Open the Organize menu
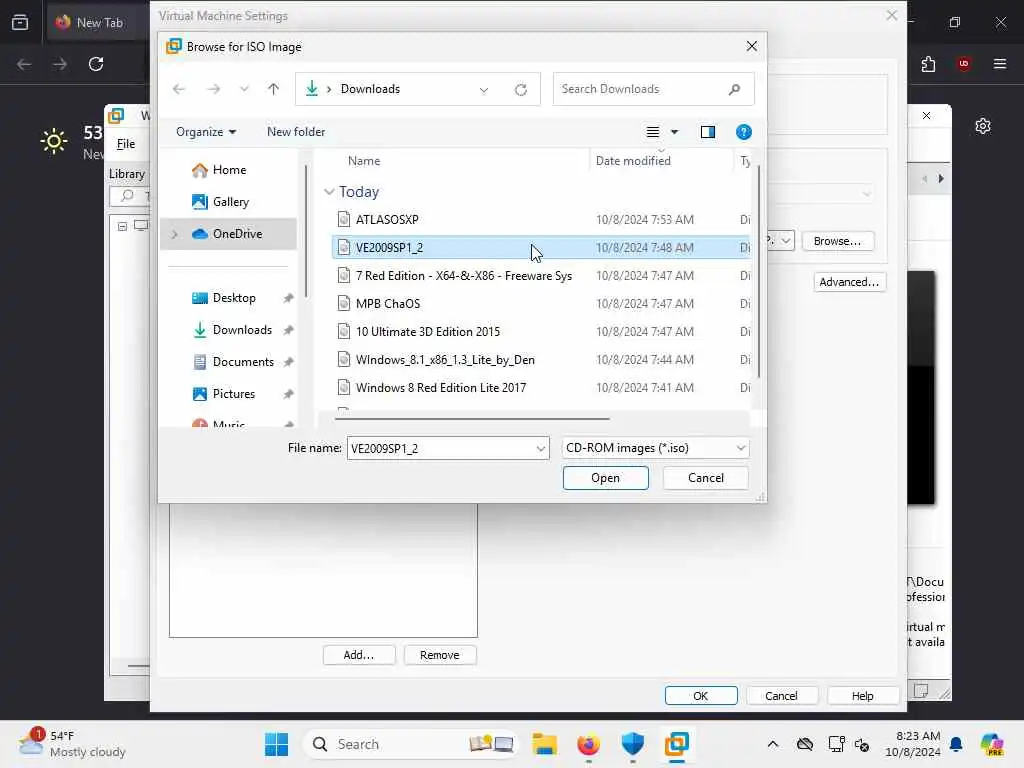Viewport: 1024px width, 768px height. 206,132
